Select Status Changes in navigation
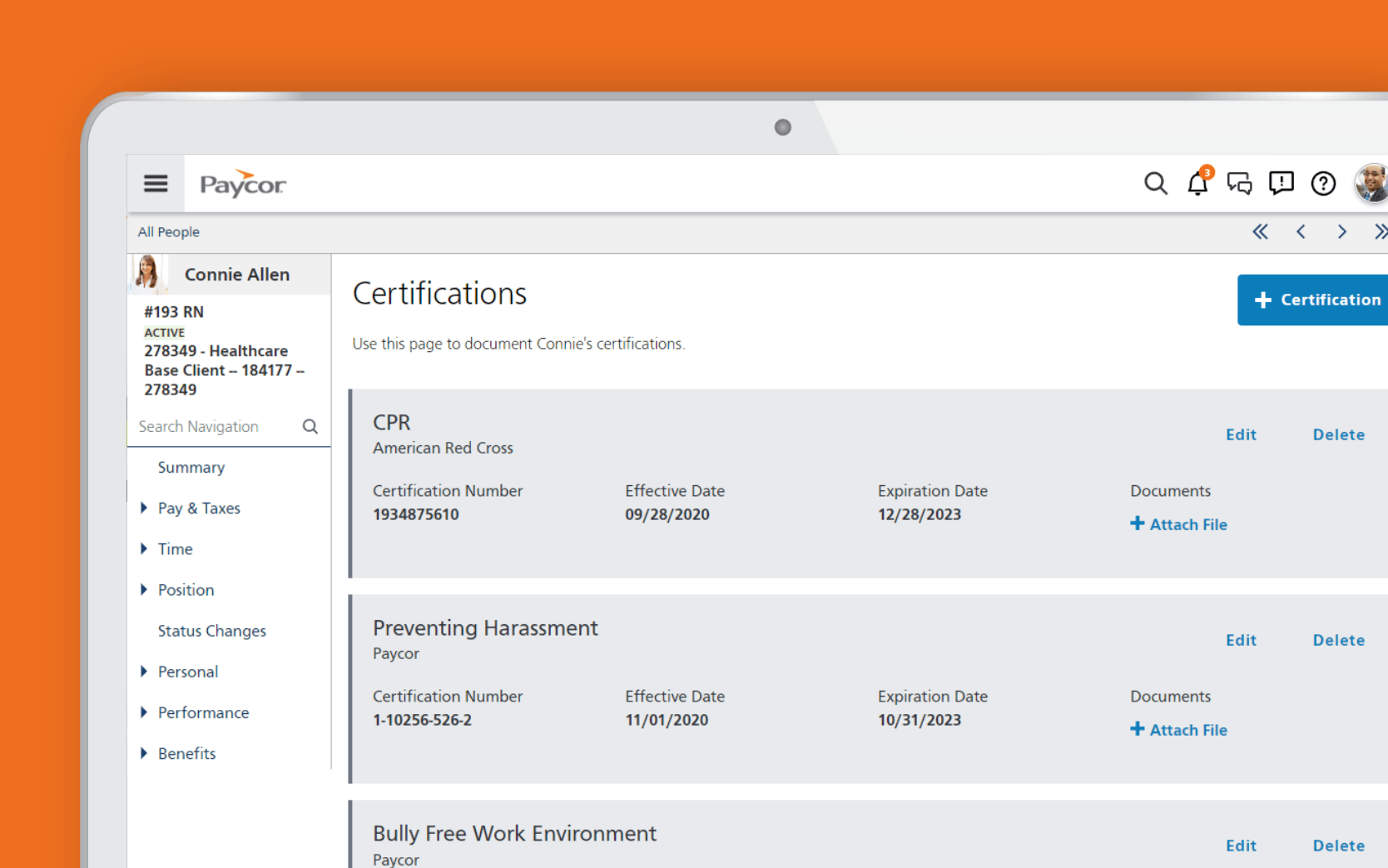The width and height of the screenshot is (1388, 868). pyautogui.click(x=212, y=631)
